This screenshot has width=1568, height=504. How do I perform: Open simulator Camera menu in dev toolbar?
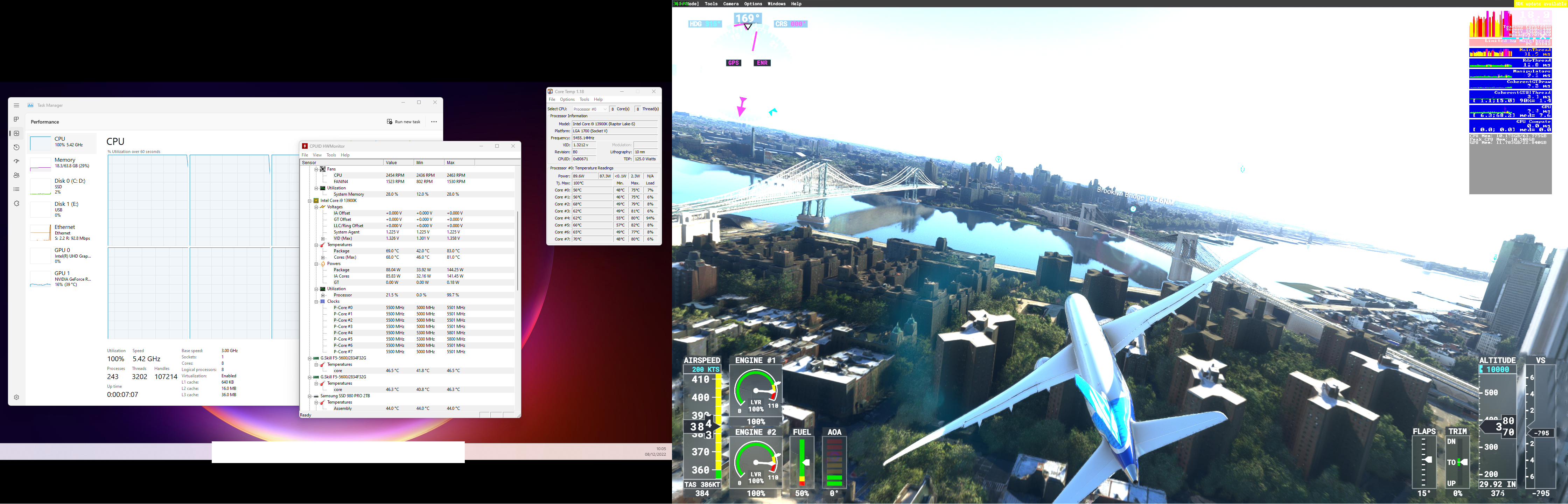pos(731,3)
